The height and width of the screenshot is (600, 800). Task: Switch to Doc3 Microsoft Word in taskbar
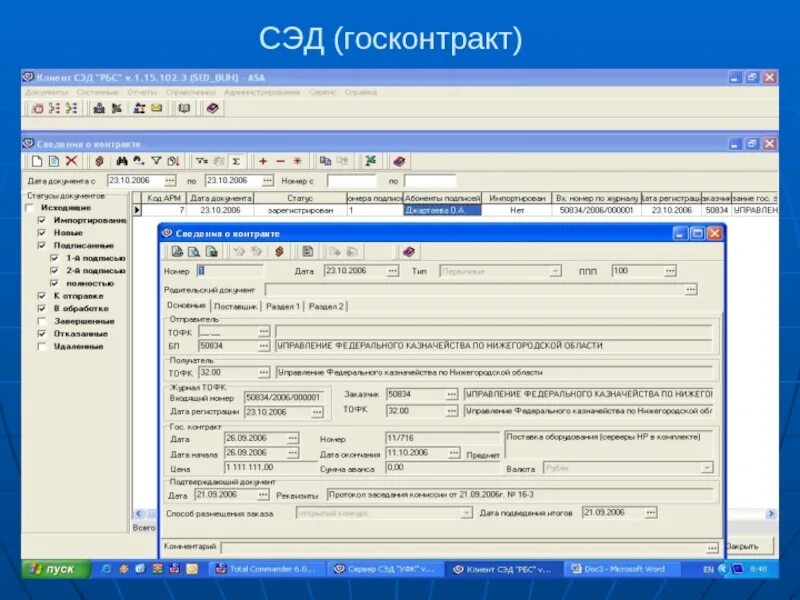click(620, 569)
